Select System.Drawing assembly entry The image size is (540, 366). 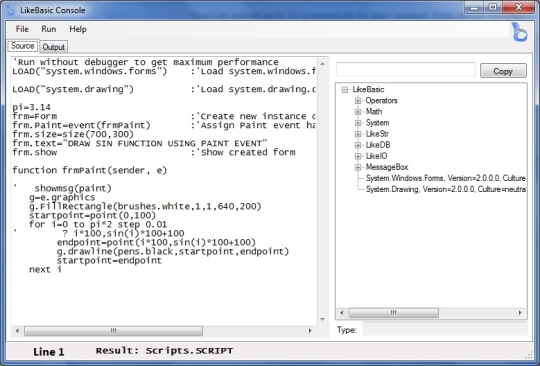pyautogui.click(x=446, y=189)
